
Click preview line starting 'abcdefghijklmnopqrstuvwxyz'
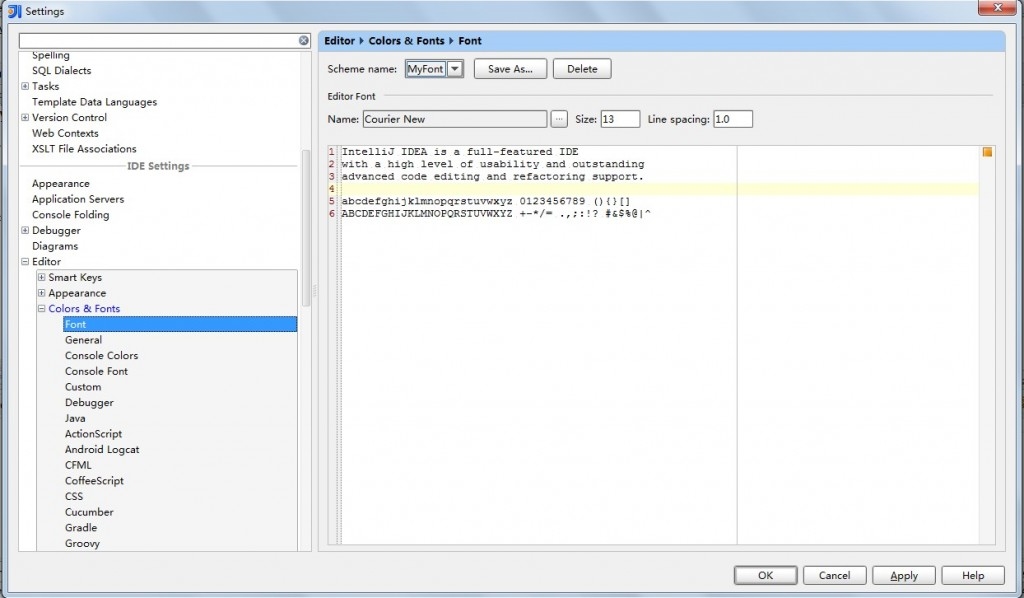pyautogui.click(x=486, y=201)
